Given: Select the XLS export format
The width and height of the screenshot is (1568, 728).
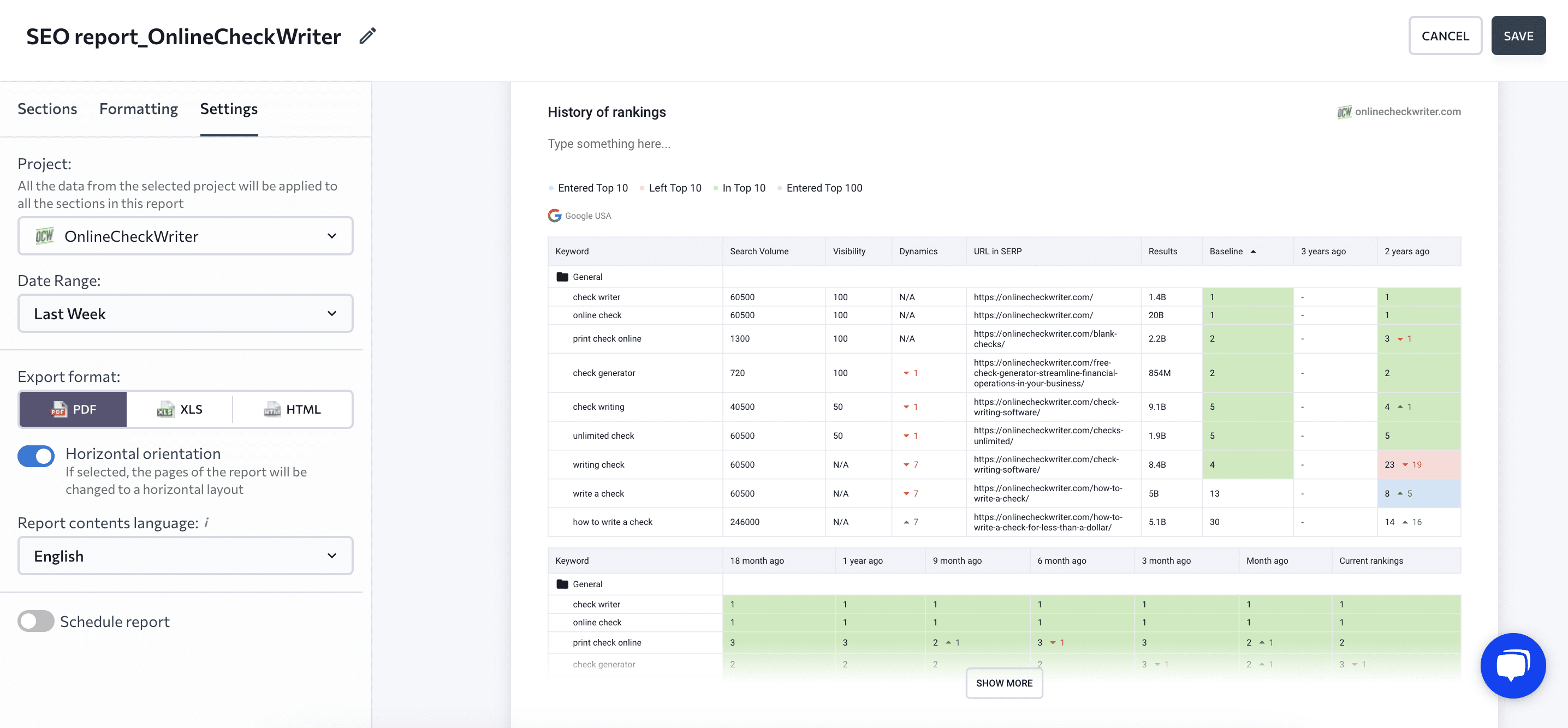Looking at the screenshot, I should (180, 409).
